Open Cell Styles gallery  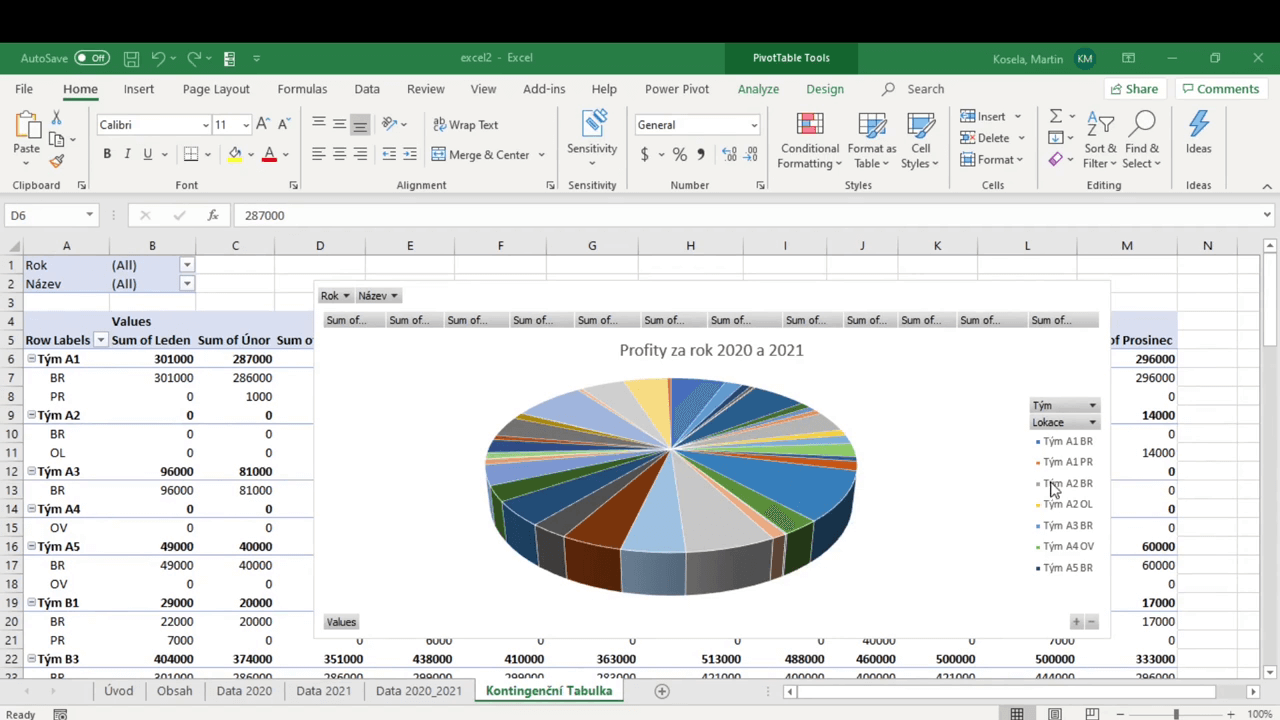coord(919,140)
